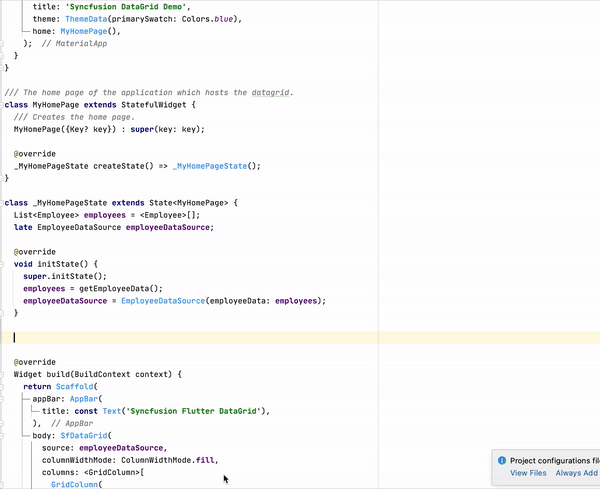Click View Files link in notification
The image size is (600, 489).
point(528,473)
